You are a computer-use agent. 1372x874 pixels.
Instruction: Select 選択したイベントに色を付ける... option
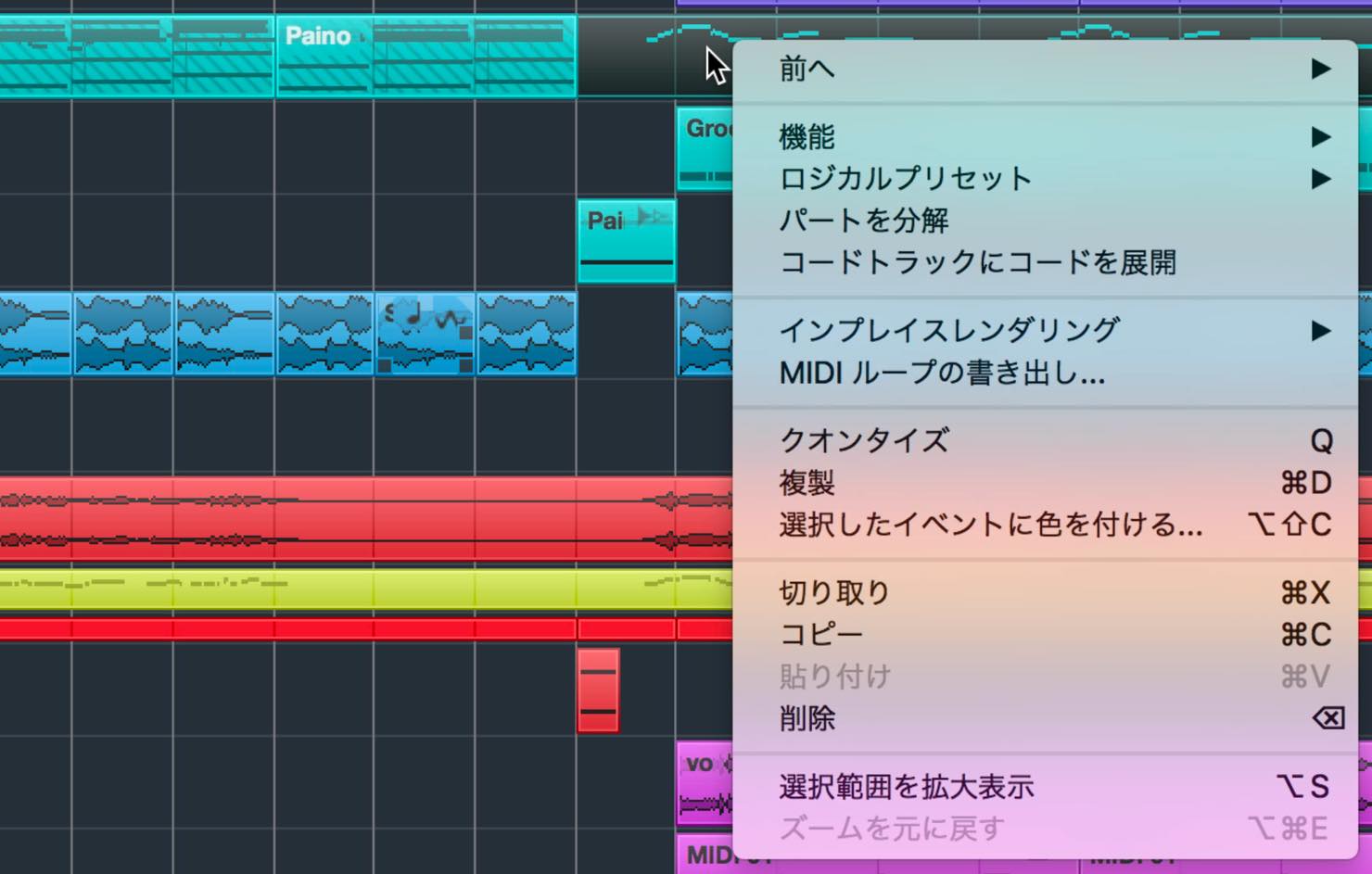(x=1045, y=526)
